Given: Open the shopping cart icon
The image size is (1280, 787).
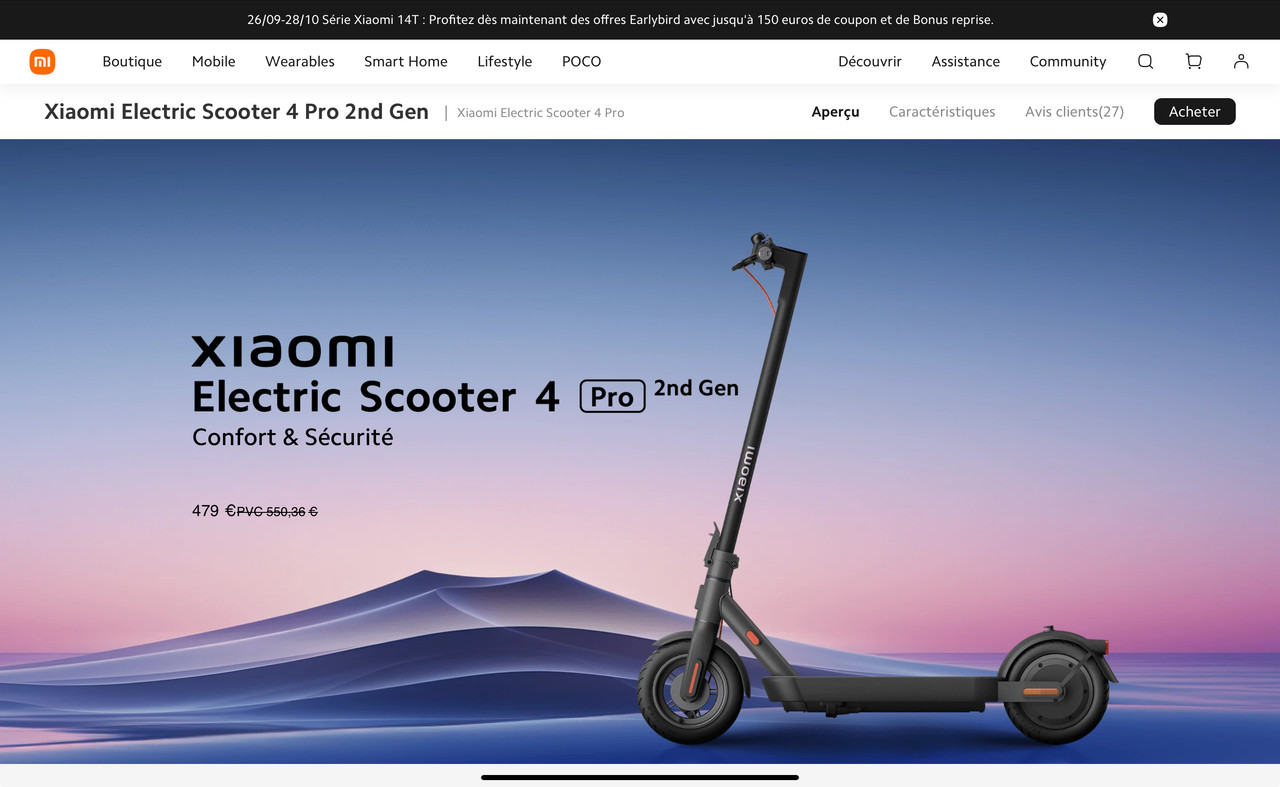Looking at the screenshot, I should tap(1193, 61).
